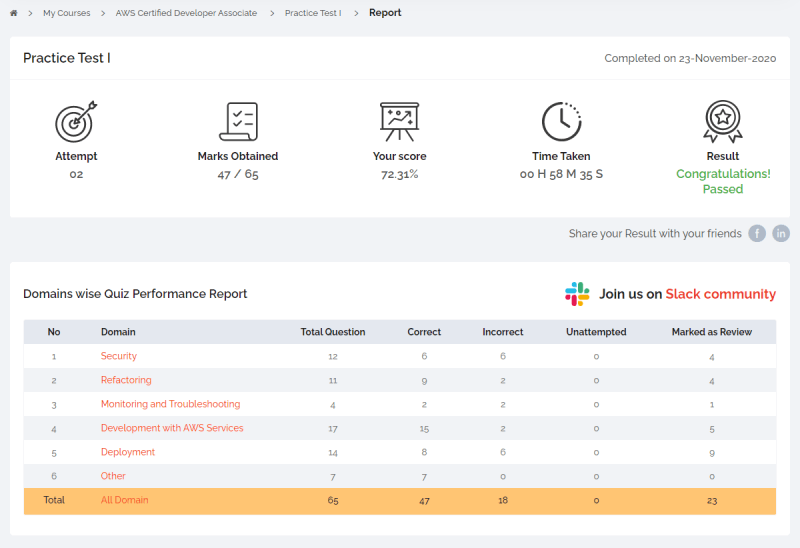Open Monitoring and Troubleshooting domain link
The width and height of the screenshot is (800, 548).
[x=170, y=404]
